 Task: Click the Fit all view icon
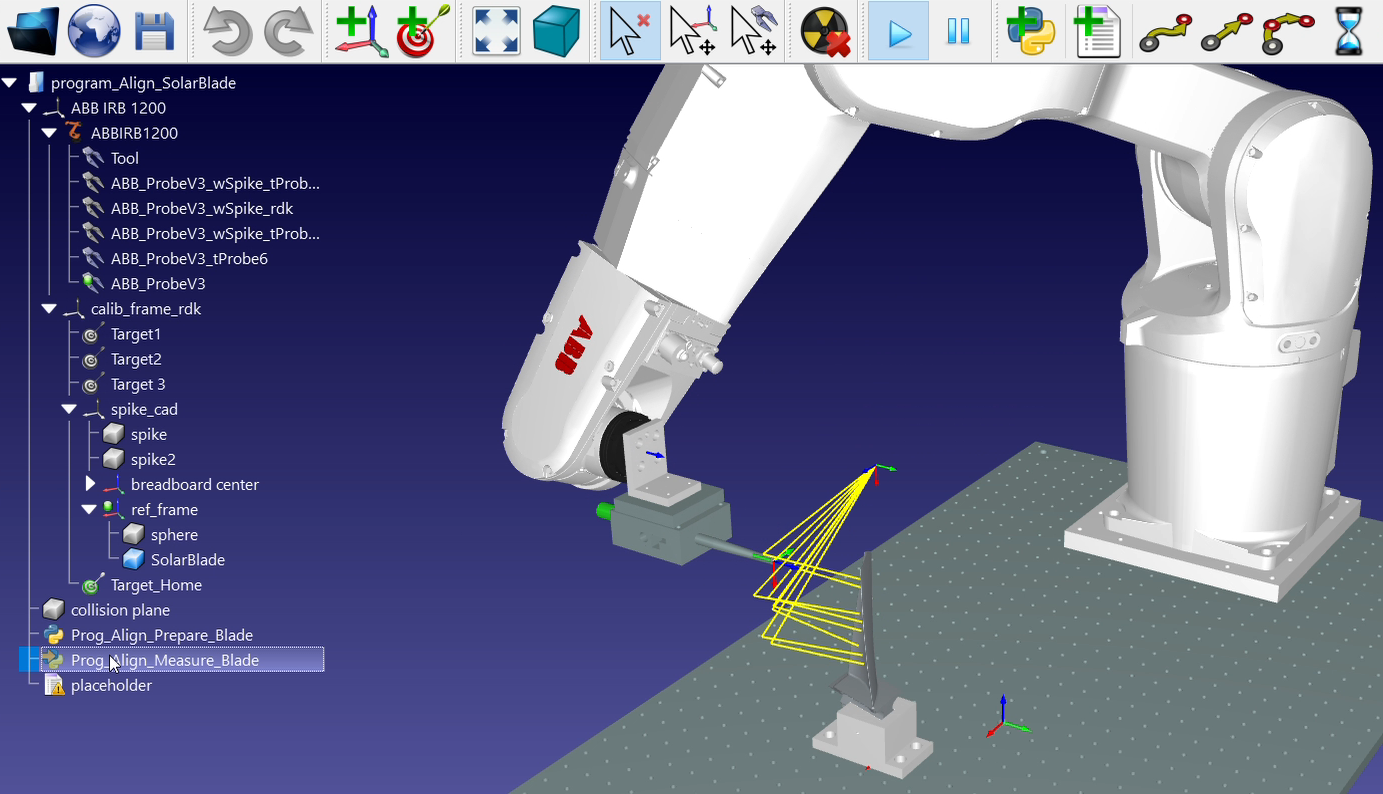pyautogui.click(x=496, y=32)
